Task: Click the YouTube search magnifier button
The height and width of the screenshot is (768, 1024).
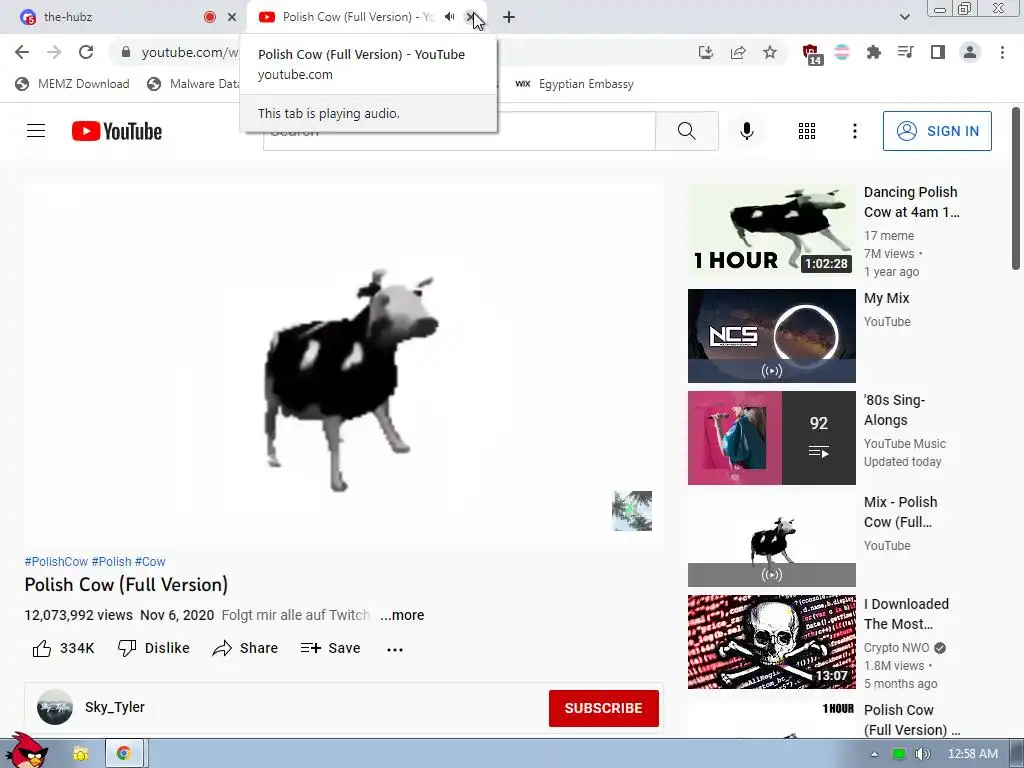Action: 686,131
